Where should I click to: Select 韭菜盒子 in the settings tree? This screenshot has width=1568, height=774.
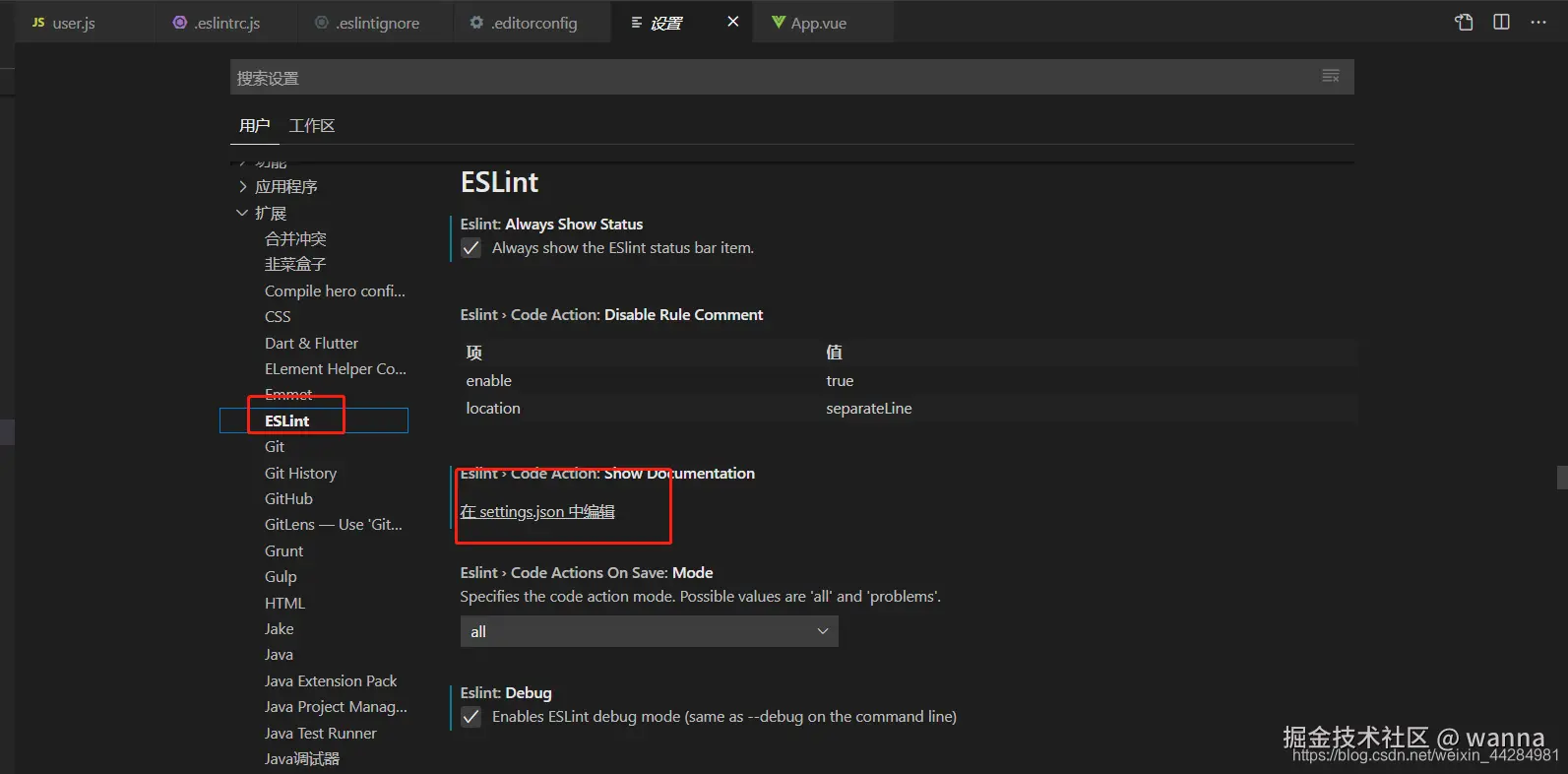coord(295,265)
